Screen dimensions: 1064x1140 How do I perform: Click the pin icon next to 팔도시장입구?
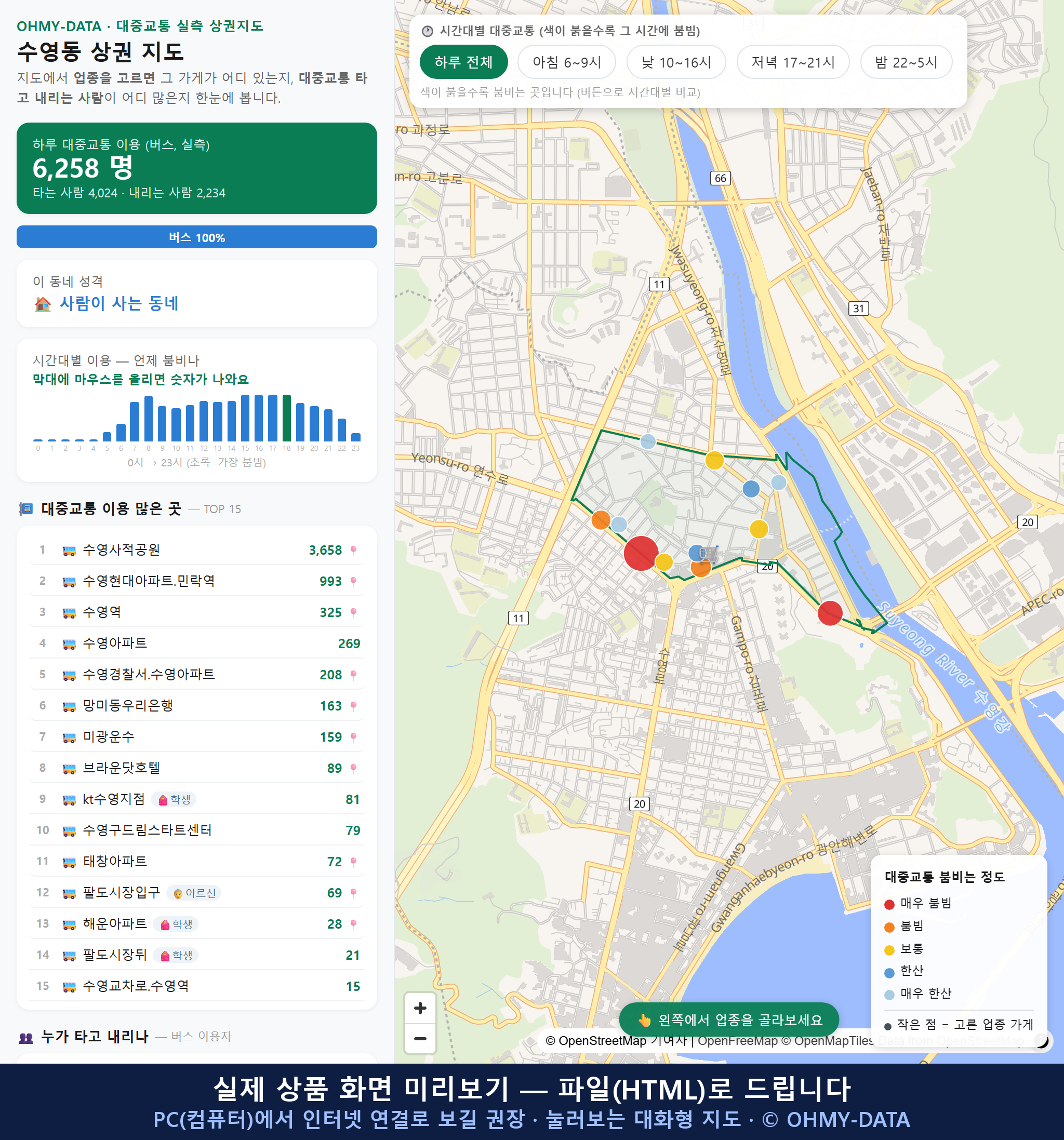click(353, 893)
